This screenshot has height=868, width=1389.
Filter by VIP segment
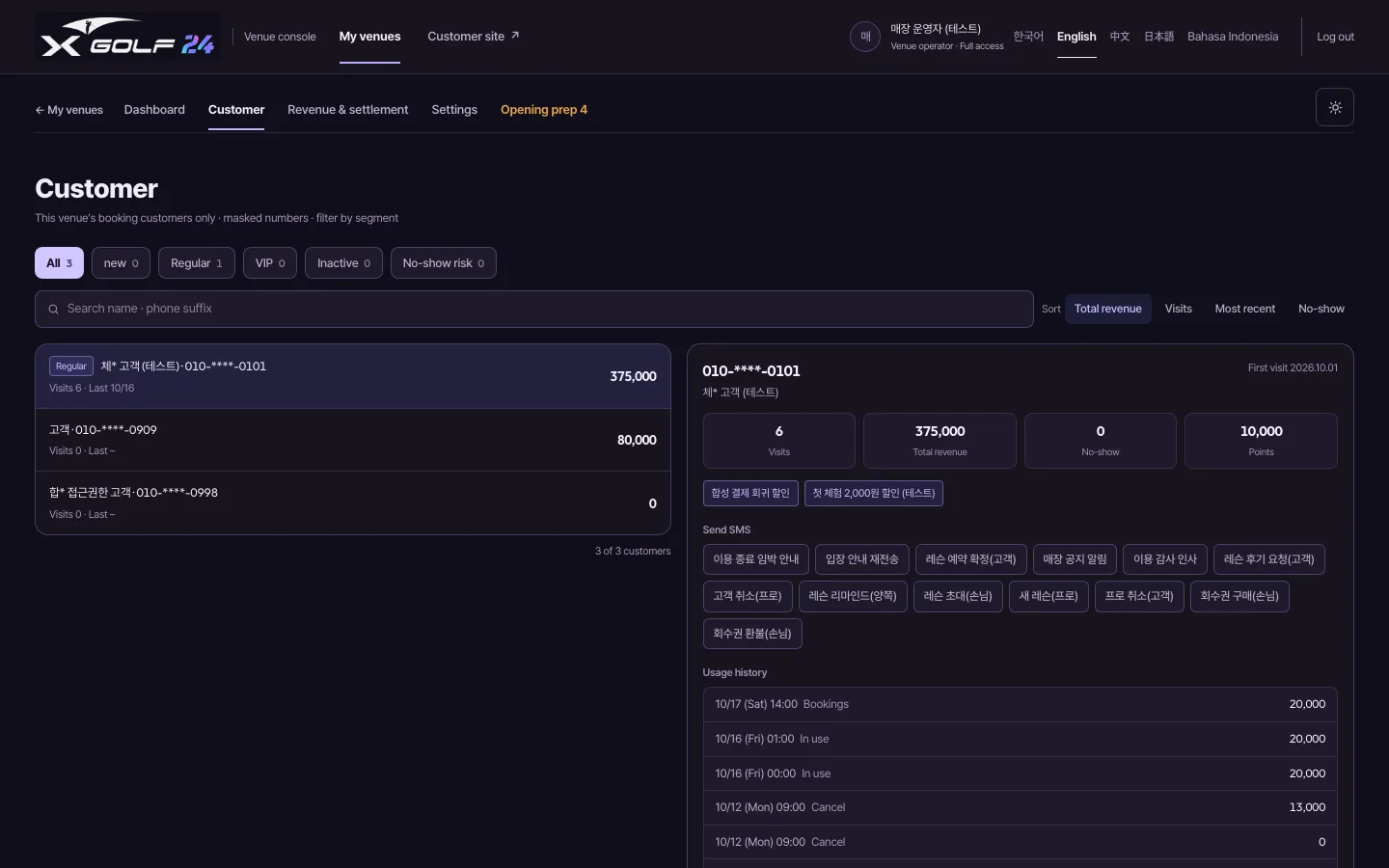click(x=270, y=263)
